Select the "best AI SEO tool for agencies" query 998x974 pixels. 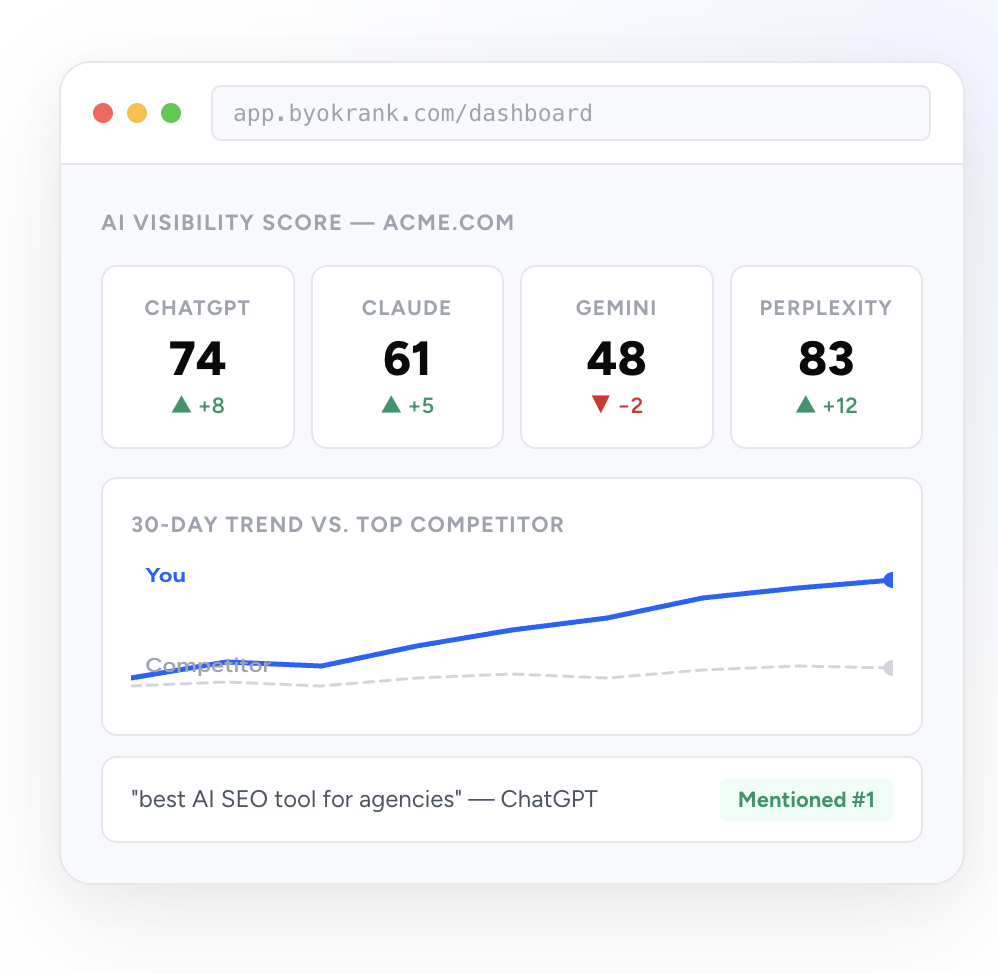tap(364, 800)
